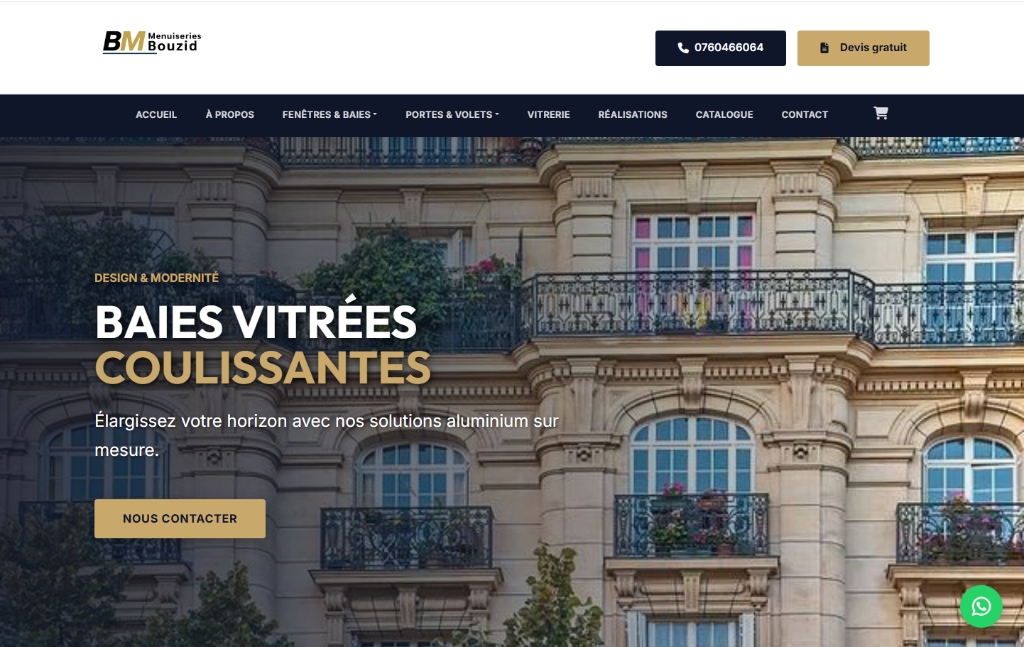This screenshot has width=1024, height=647.
Task: Click the phone icon beside 0760466064
Action: [x=683, y=48]
